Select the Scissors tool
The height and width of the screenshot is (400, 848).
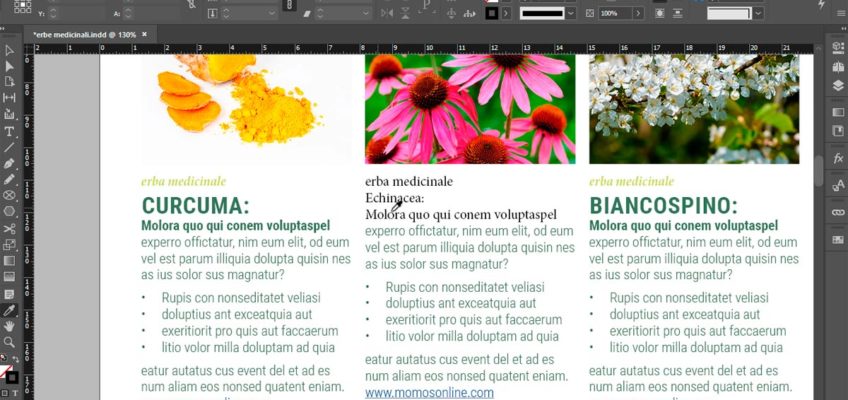tap(9, 229)
